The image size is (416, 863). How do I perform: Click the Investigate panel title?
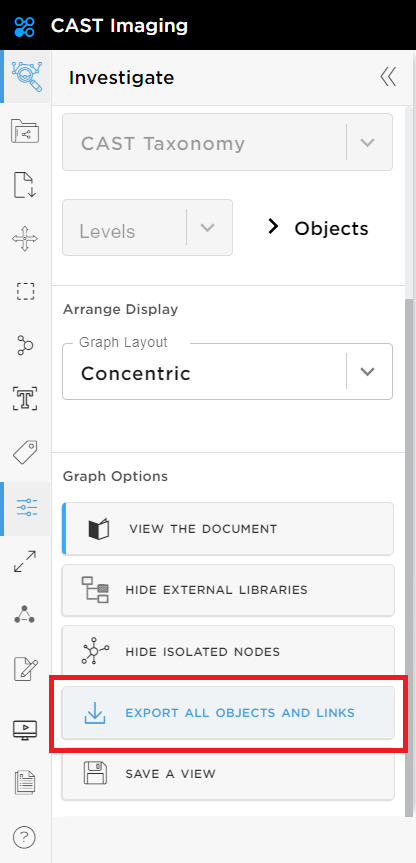[x=122, y=78]
